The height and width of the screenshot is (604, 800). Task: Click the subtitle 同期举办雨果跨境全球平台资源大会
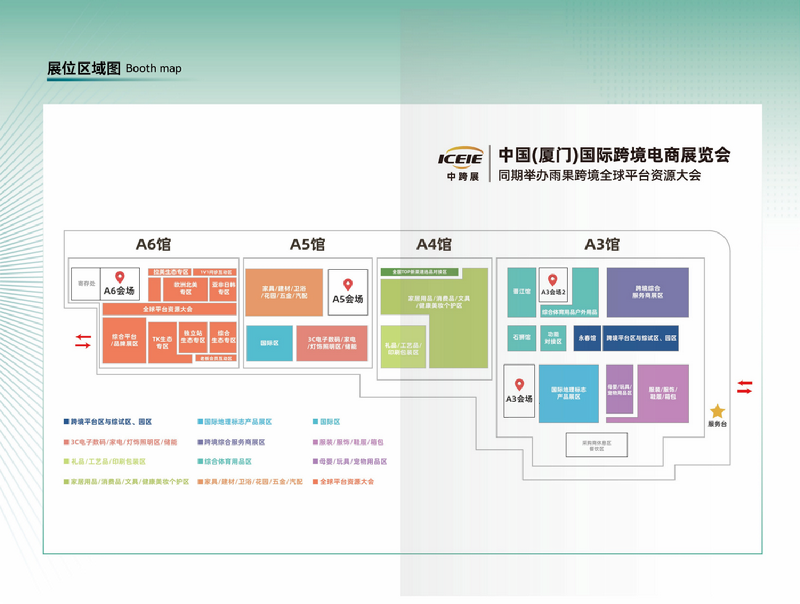(x=599, y=175)
